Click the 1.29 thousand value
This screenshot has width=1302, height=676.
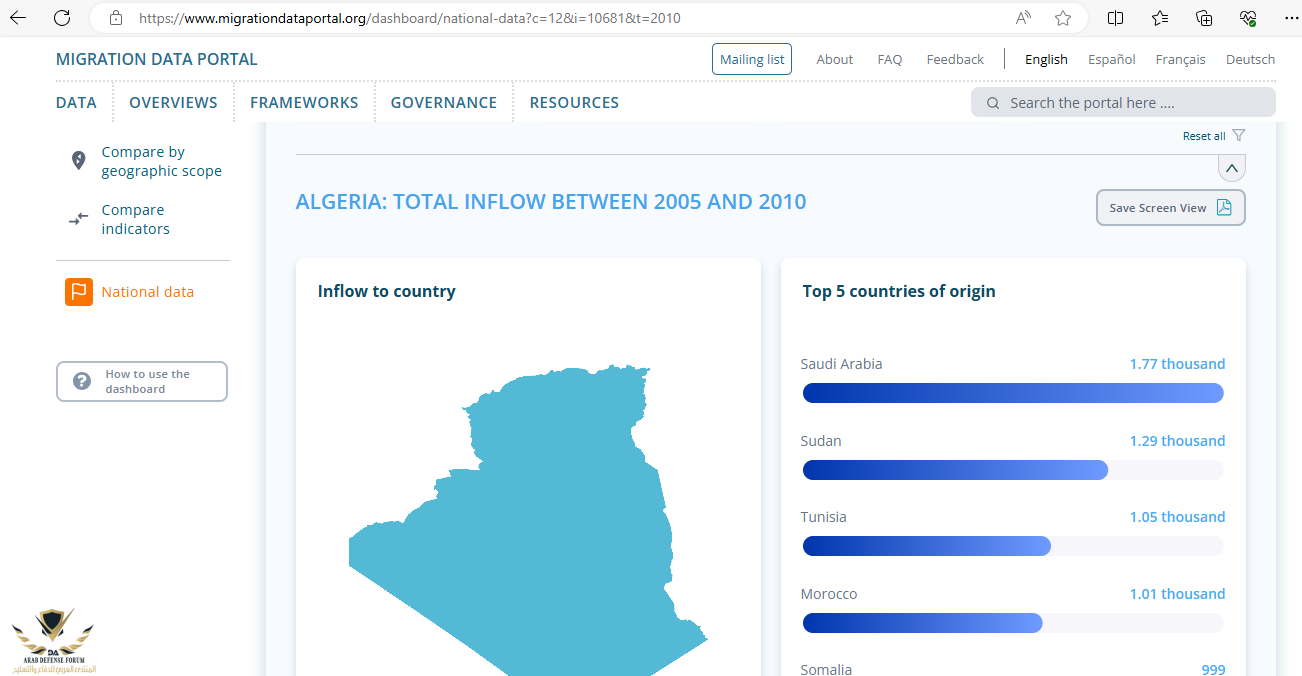(x=1177, y=441)
